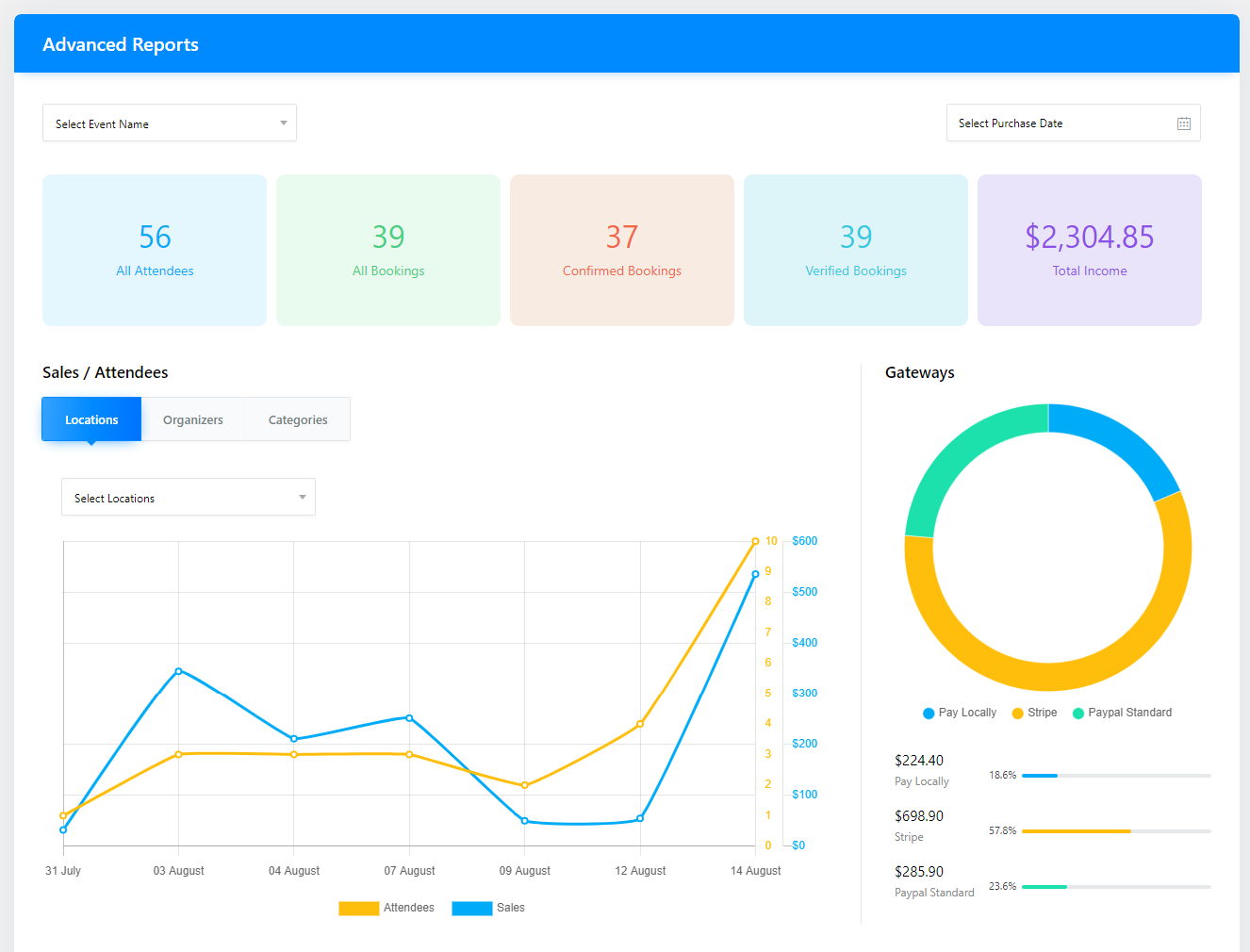Image resolution: width=1250 pixels, height=952 pixels.
Task: Click the $600 sales axis label
Action: 805,541
